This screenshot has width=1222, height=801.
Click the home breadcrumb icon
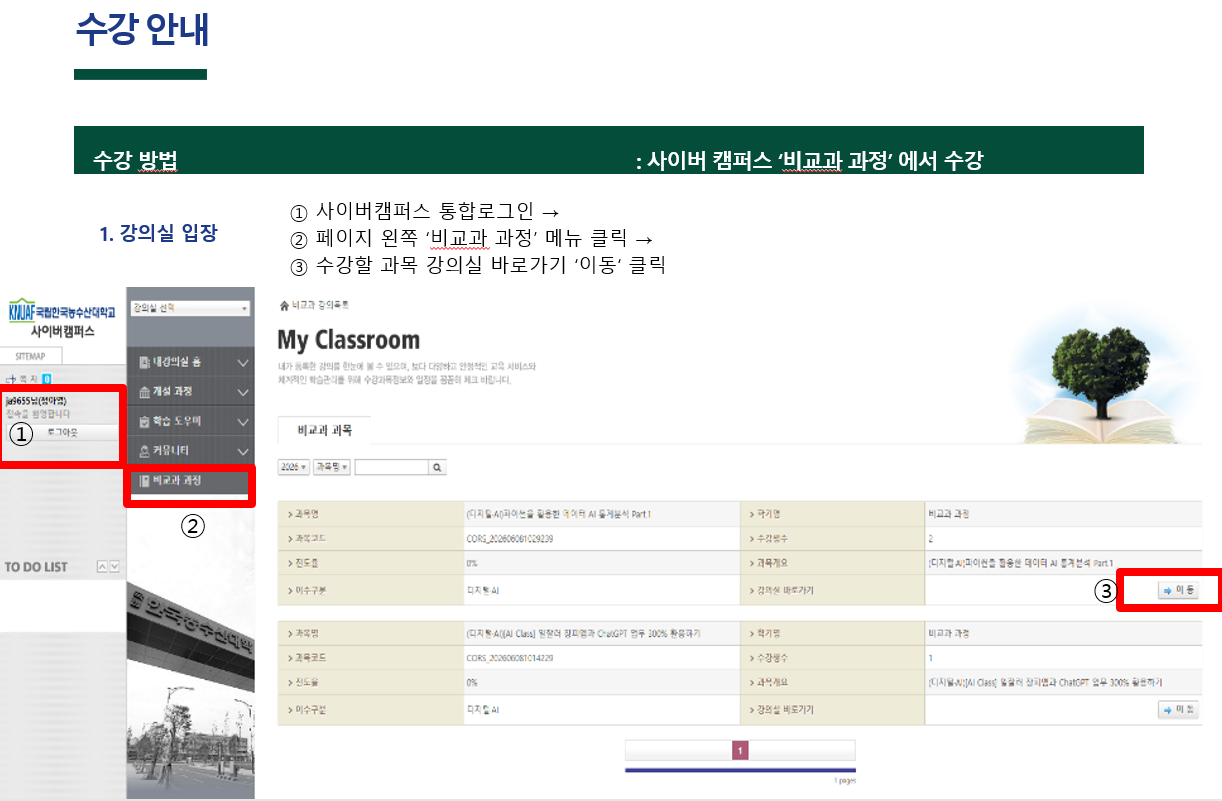pyautogui.click(x=284, y=304)
